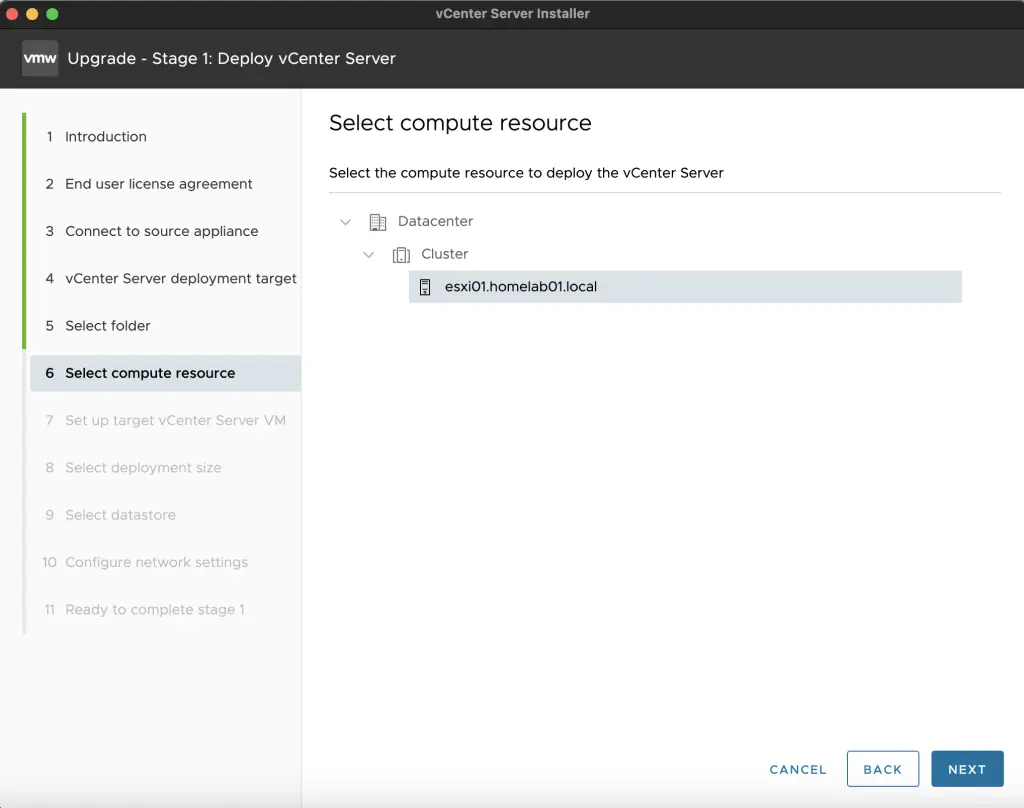
Task: Select the Cluster node in the tree
Action: 445,254
